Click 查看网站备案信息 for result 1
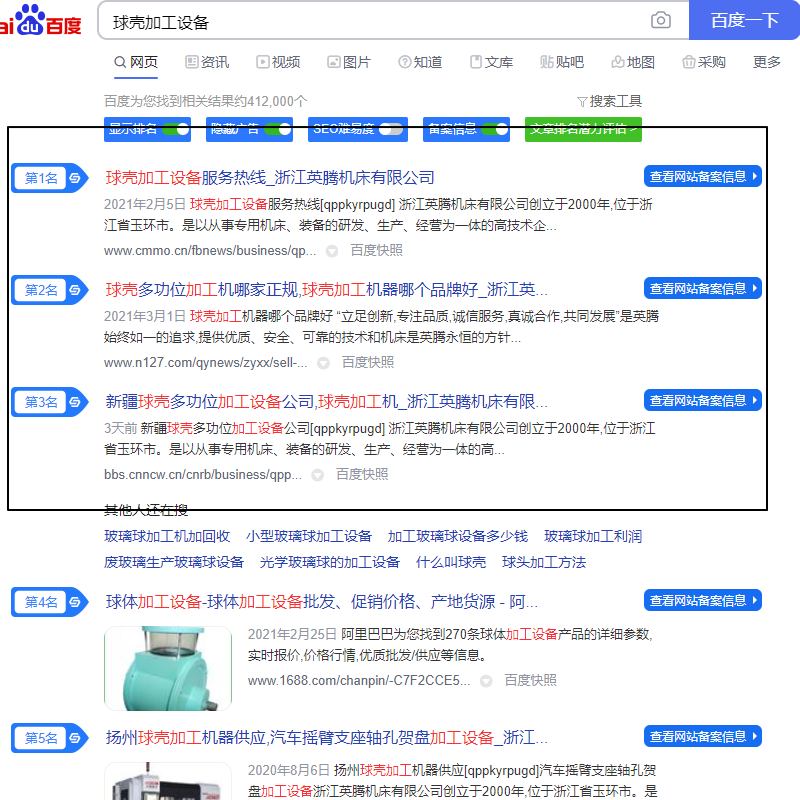This screenshot has height=800, width=800. [x=703, y=177]
